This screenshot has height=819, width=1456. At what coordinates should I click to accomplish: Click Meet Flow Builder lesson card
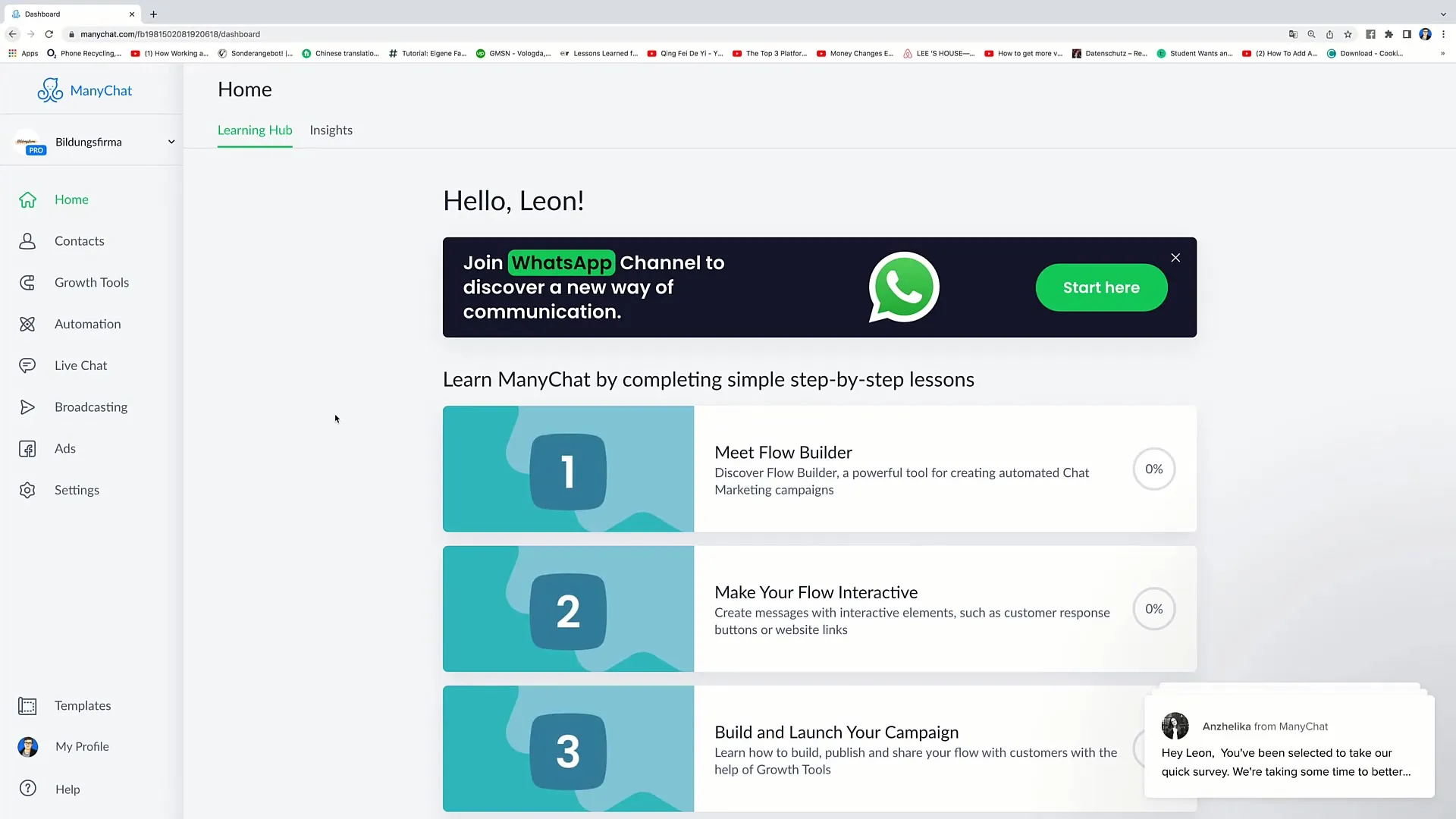point(820,469)
